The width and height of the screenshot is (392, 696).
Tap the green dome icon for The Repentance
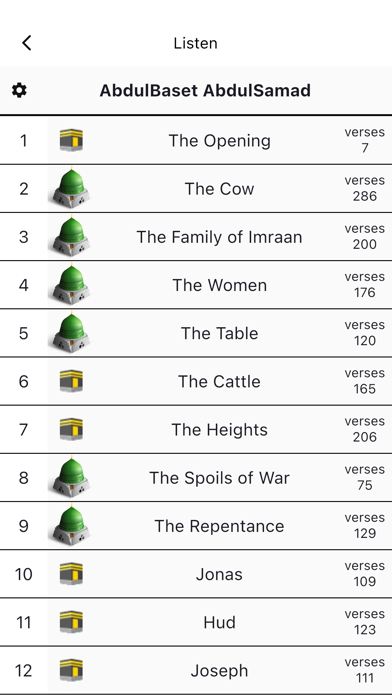tap(71, 526)
